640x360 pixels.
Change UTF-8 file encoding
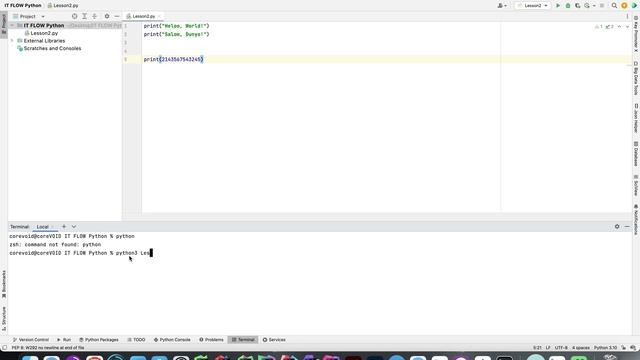pos(561,348)
